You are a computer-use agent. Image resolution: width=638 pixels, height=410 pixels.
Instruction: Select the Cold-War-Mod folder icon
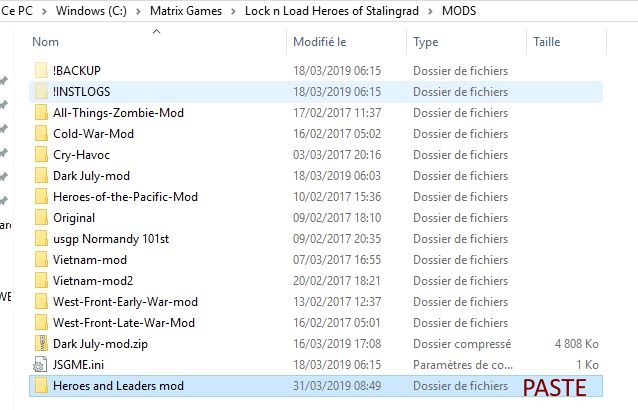tap(41, 133)
